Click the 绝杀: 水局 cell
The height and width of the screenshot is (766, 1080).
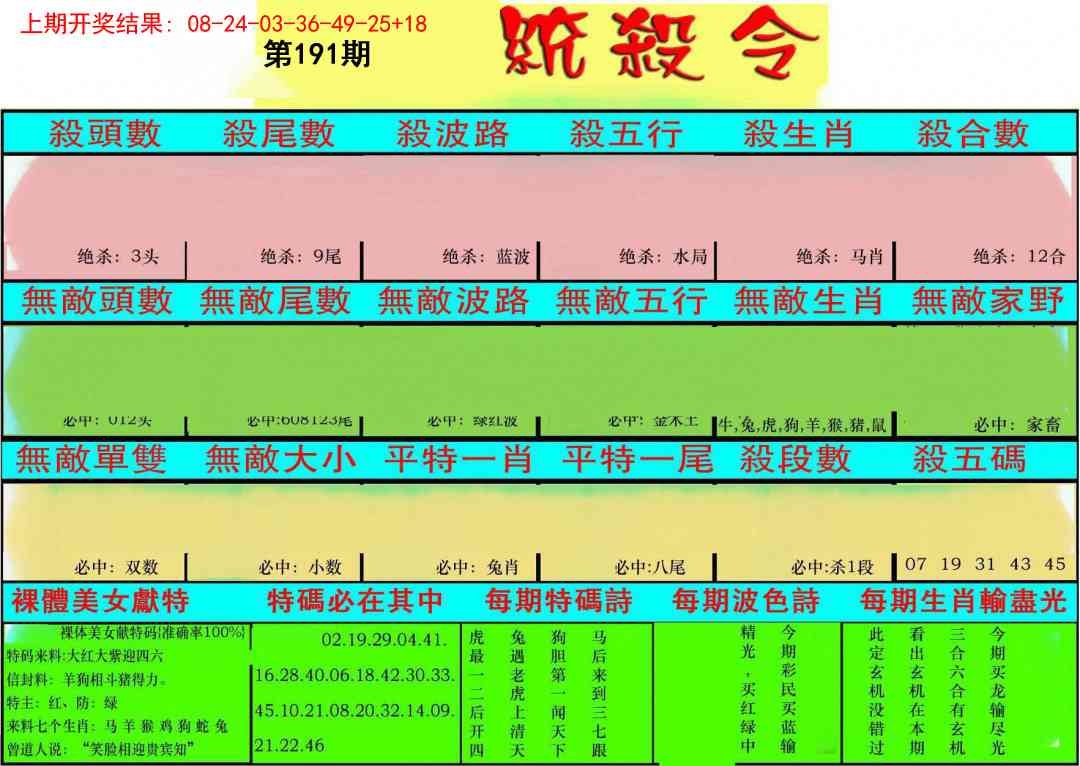pyautogui.click(x=663, y=257)
